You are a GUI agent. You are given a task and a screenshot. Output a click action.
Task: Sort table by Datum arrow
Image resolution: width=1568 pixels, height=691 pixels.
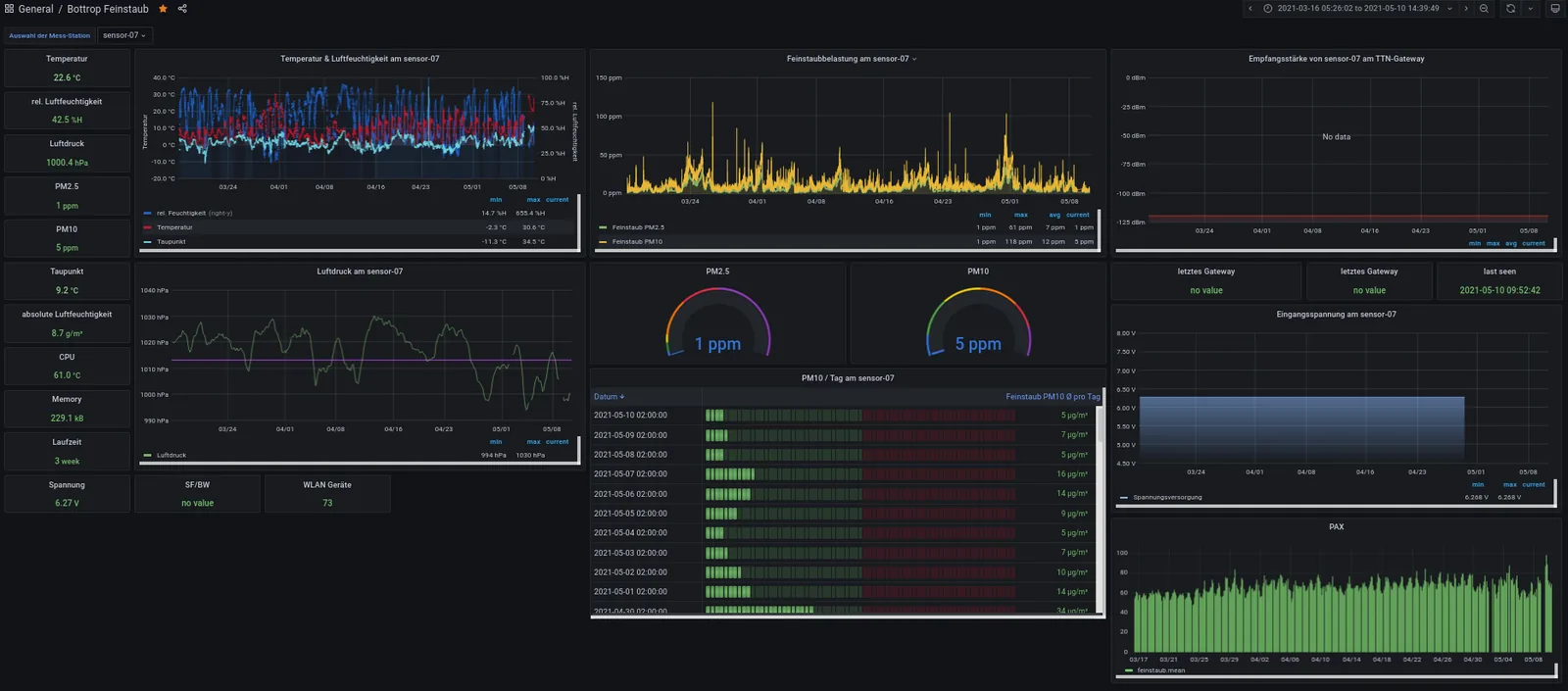click(622, 397)
